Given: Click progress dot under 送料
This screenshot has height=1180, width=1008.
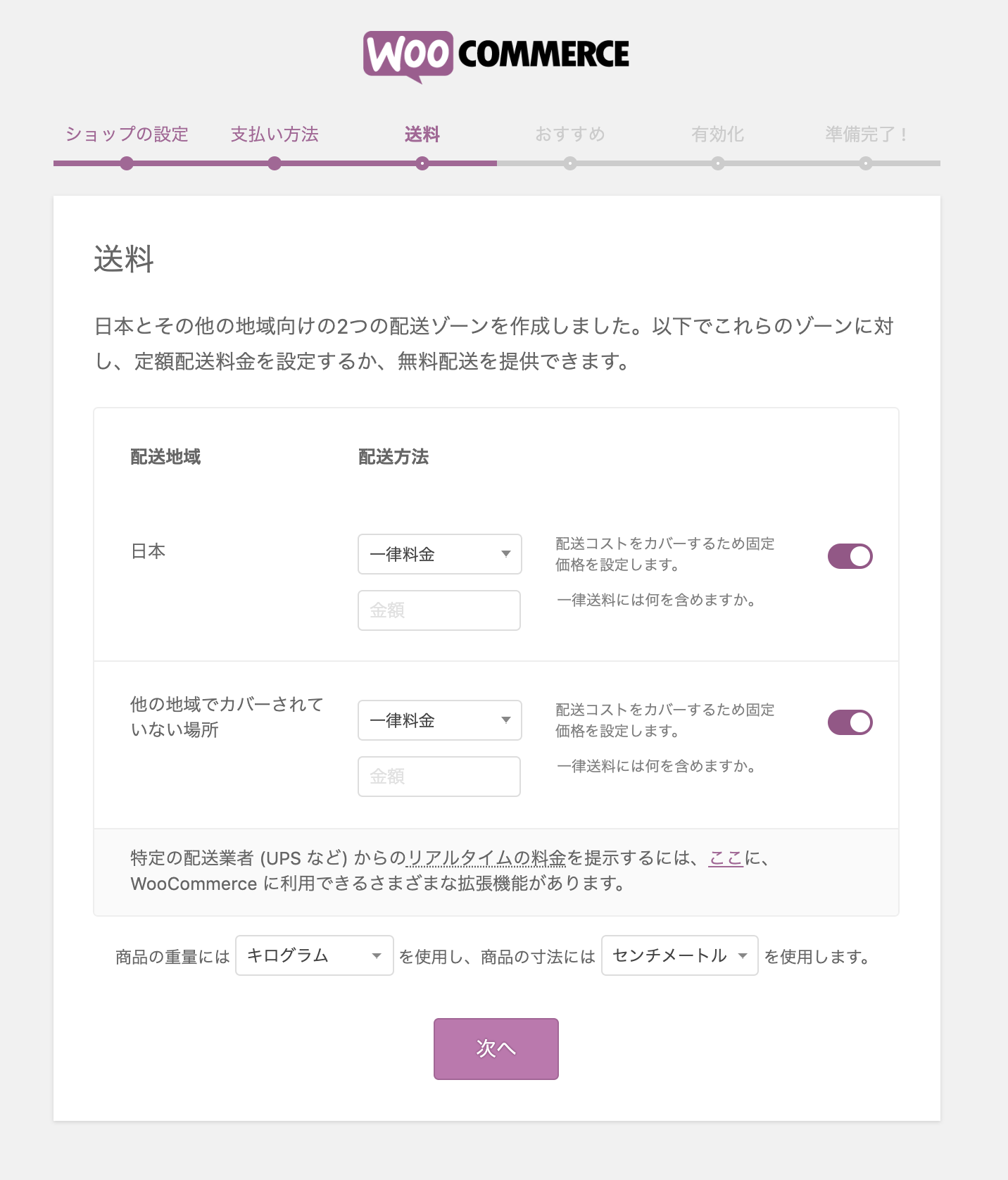Looking at the screenshot, I should [422, 163].
